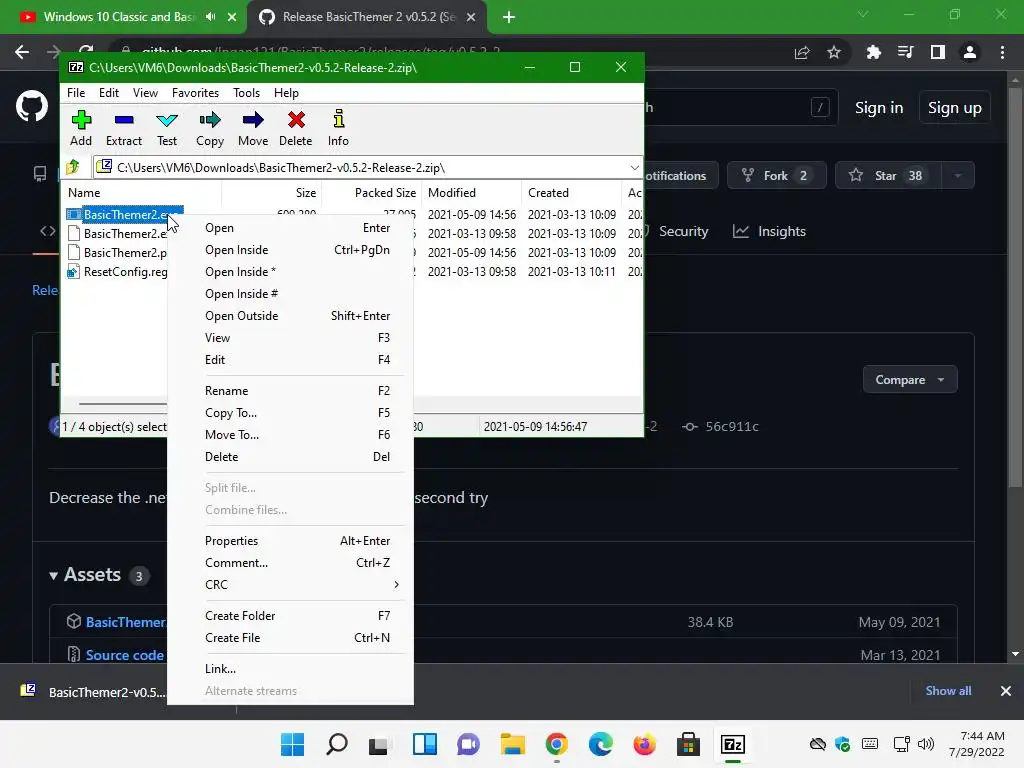This screenshot has height=768, width=1024.
Task: Choose Copy To... in context menu
Action: (x=291, y=413)
